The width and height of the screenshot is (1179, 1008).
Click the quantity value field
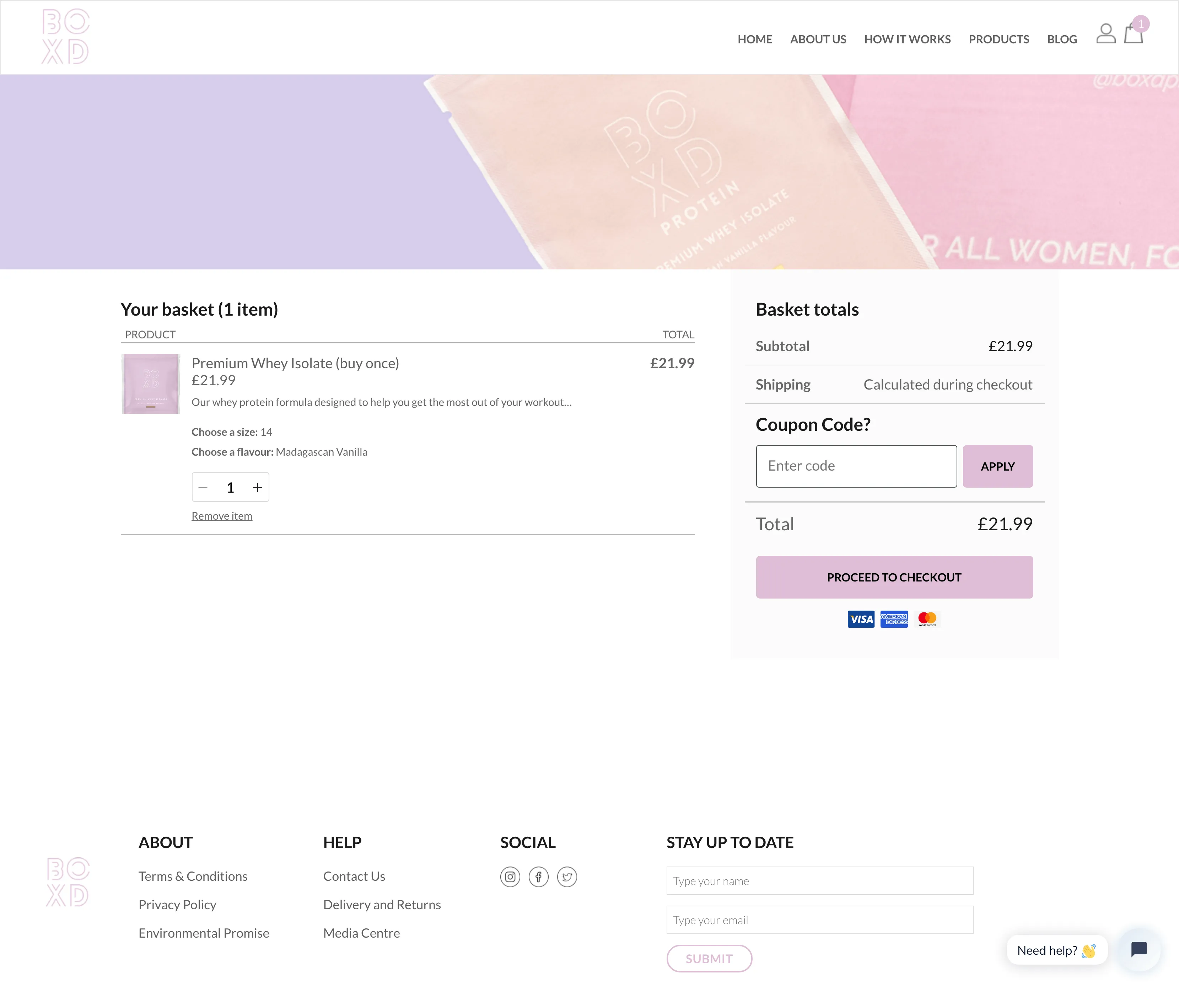pyautogui.click(x=231, y=487)
